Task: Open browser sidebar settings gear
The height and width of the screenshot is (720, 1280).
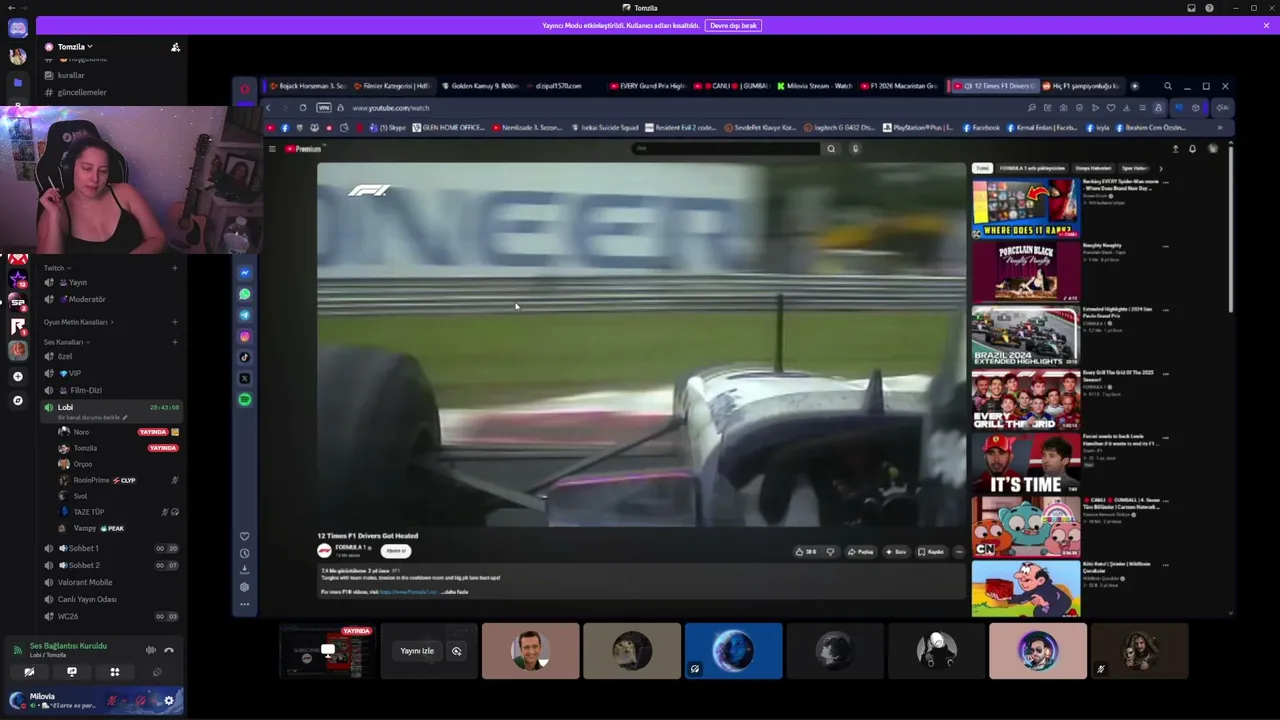Action: click(245, 587)
